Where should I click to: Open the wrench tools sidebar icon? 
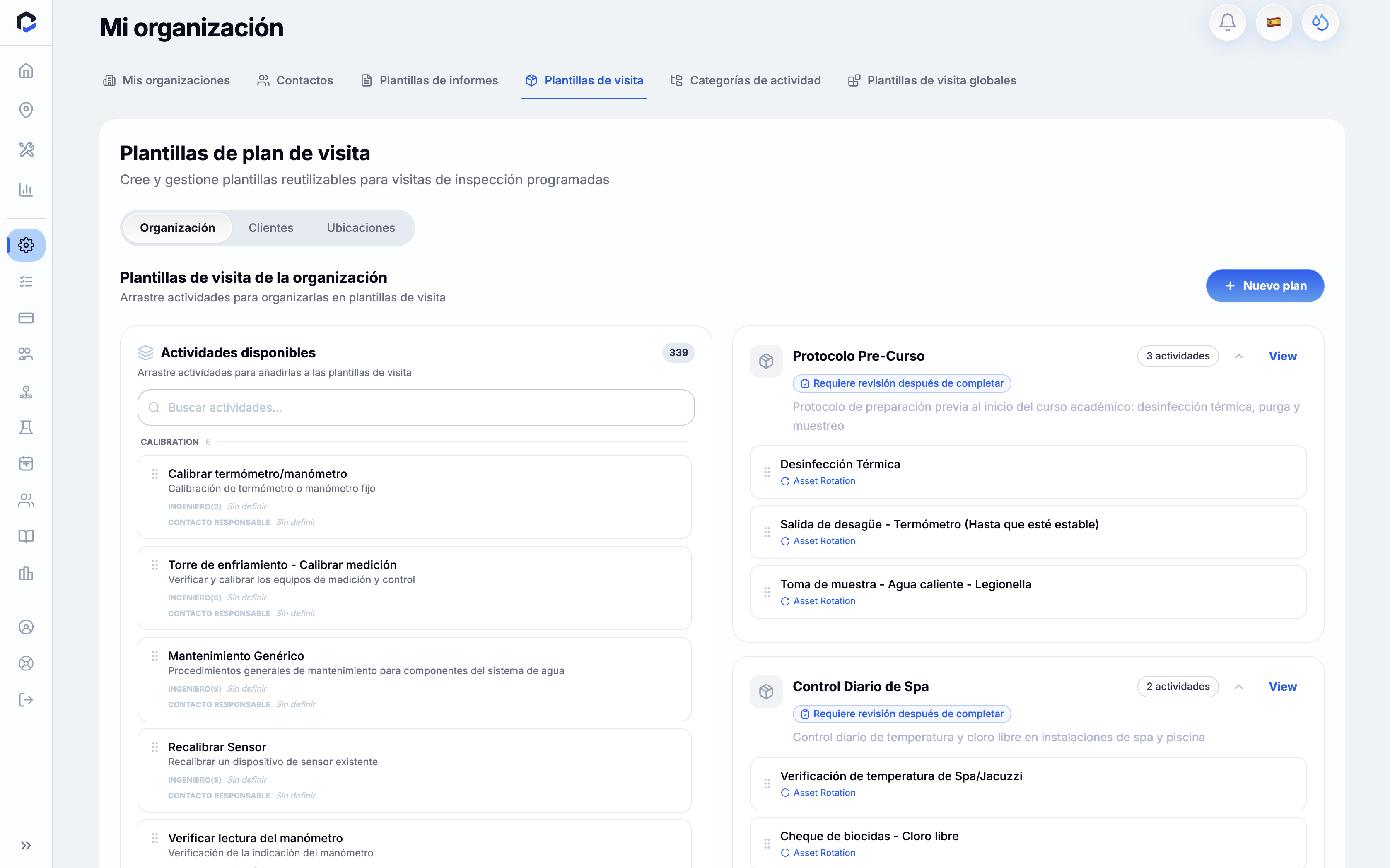[26, 150]
